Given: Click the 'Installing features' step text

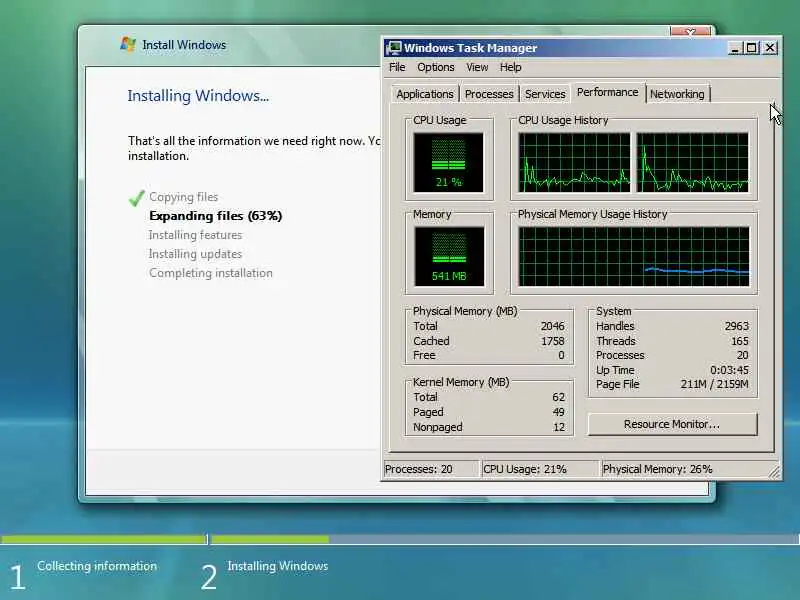Looking at the screenshot, I should [x=195, y=235].
